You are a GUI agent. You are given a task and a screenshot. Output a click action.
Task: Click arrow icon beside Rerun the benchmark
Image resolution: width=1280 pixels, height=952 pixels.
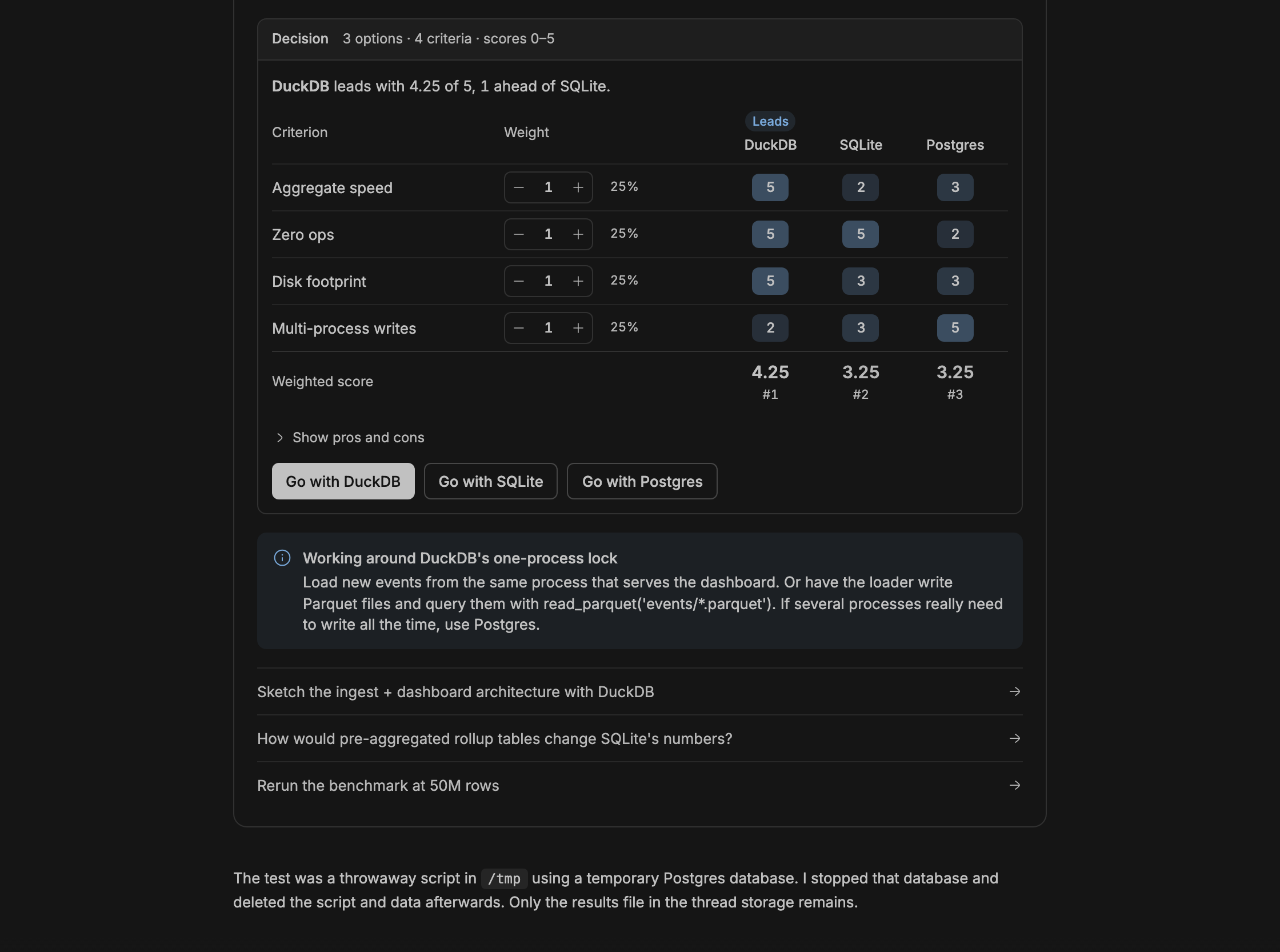pos(1015,786)
